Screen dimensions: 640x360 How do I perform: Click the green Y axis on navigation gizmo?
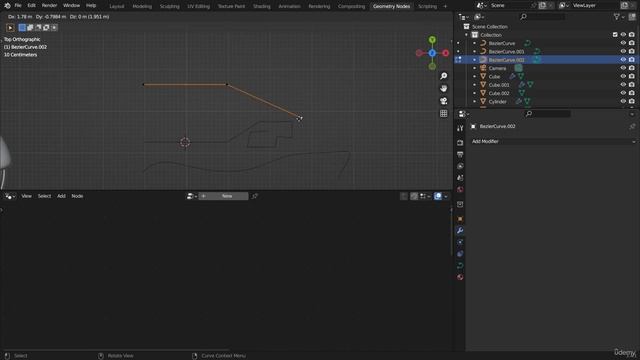pos(432,40)
